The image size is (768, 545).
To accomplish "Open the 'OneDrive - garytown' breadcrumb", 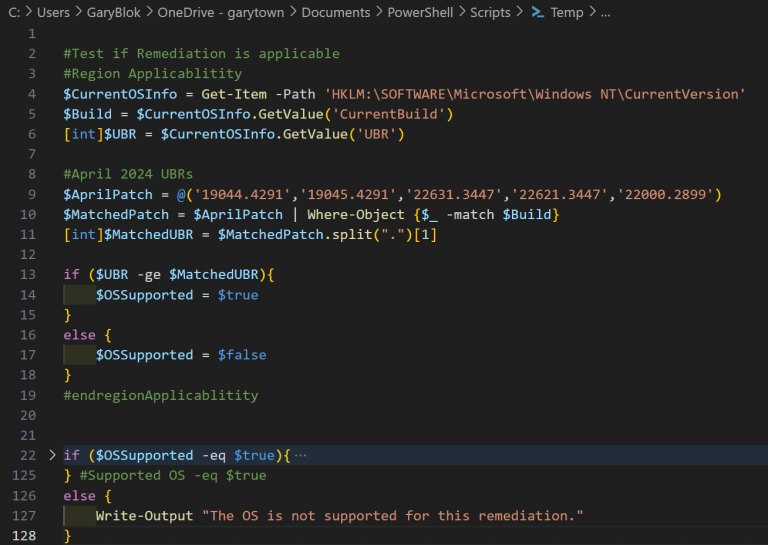I will click(221, 12).
